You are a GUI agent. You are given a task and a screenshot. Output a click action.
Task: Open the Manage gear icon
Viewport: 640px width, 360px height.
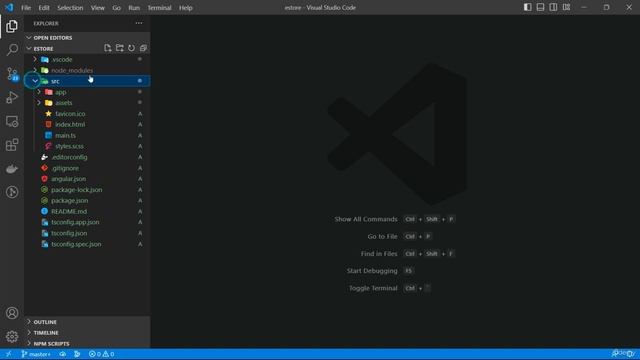pyautogui.click(x=12, y=337)
